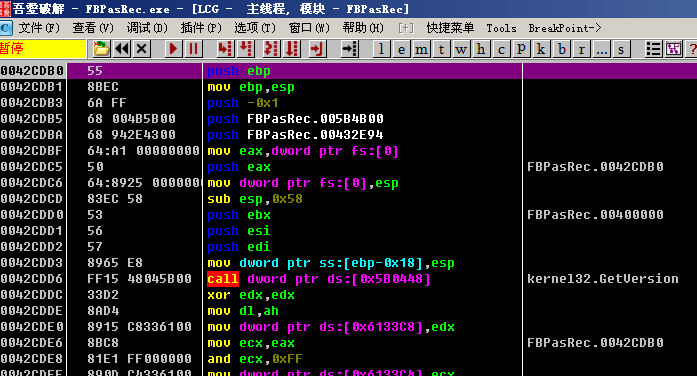Viewport: 697px width, 376px height.
Task: Run the program with the red play icon
Action: pos(173,48)
